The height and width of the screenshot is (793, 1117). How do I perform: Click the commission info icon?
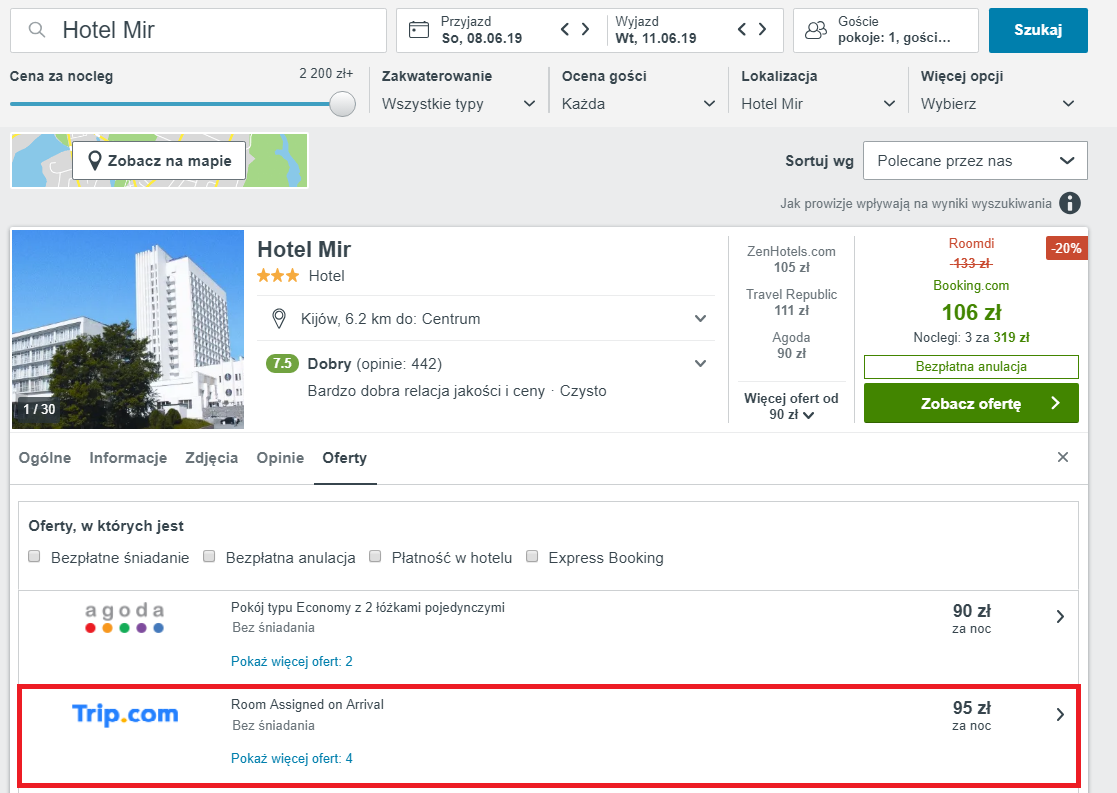click(1069, 203)
